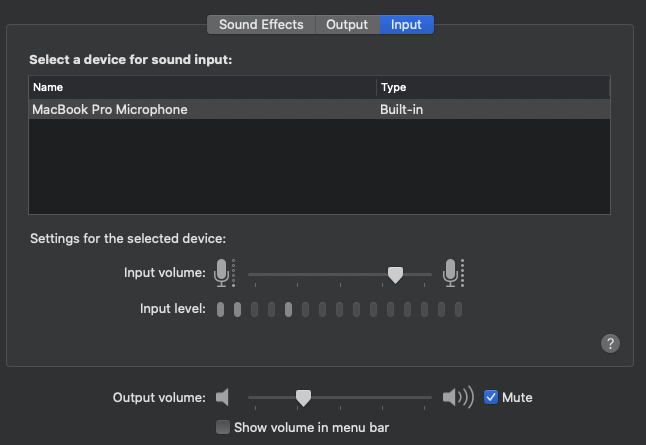Switch to the Sound Effects tab
Screen dimensions: 646x445
[261, 24]
